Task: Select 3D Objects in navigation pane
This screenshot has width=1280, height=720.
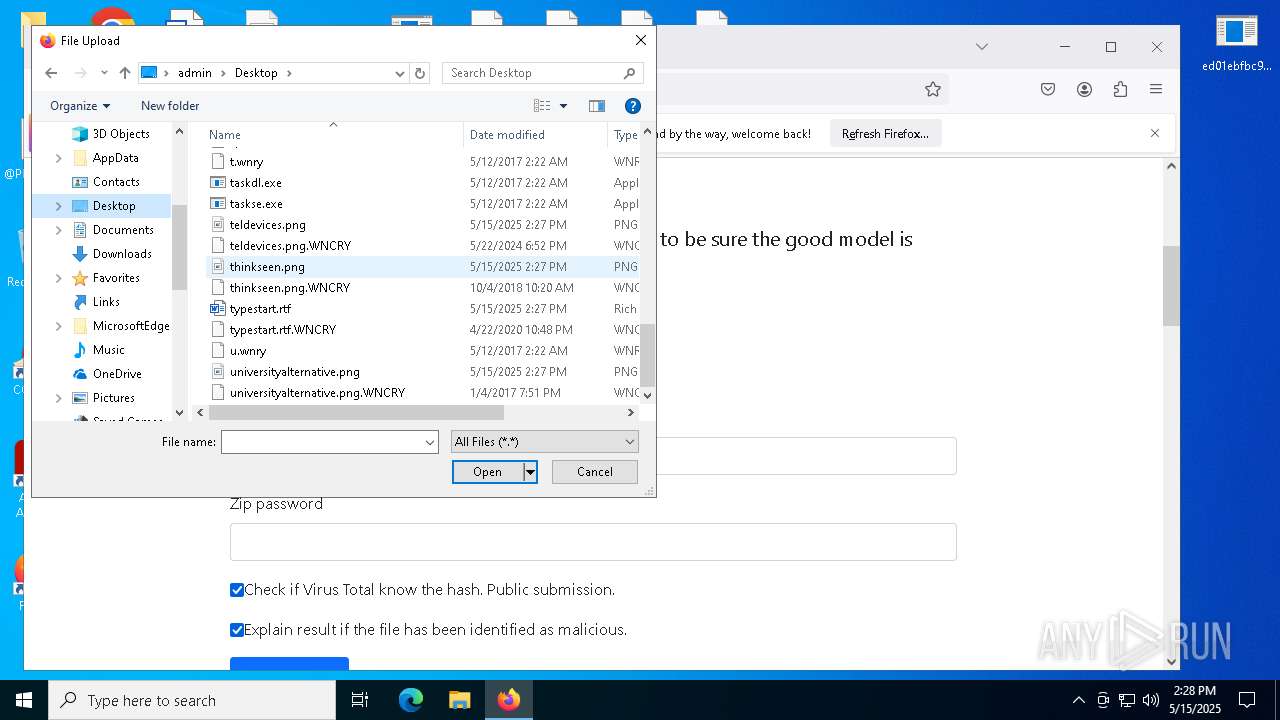Action: point(121,134)
